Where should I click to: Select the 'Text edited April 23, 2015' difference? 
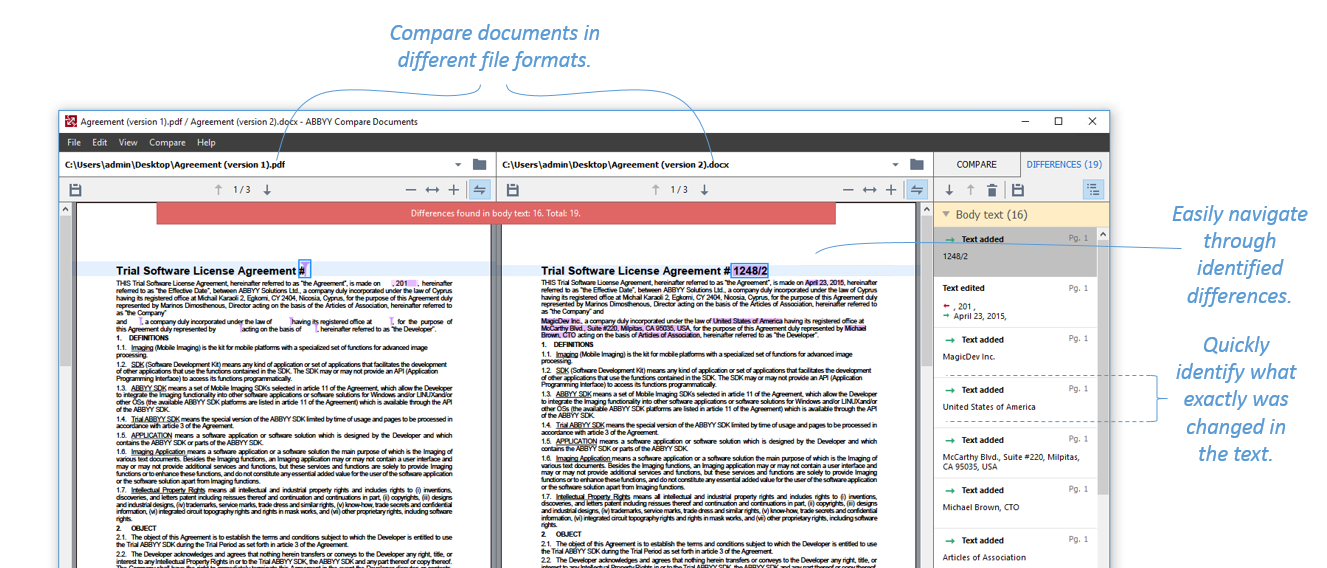1015,302
